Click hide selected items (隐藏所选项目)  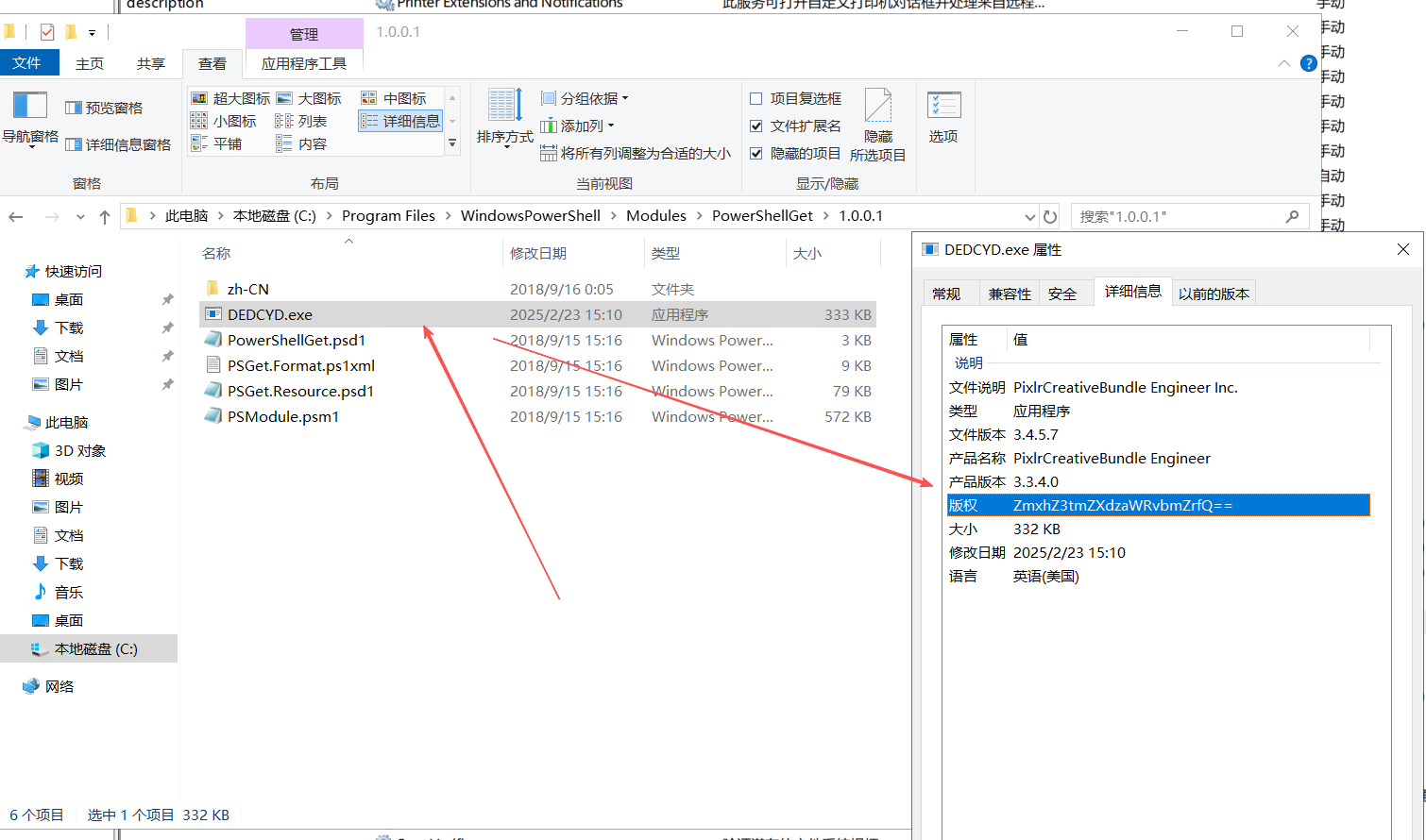tap(877, 126)
